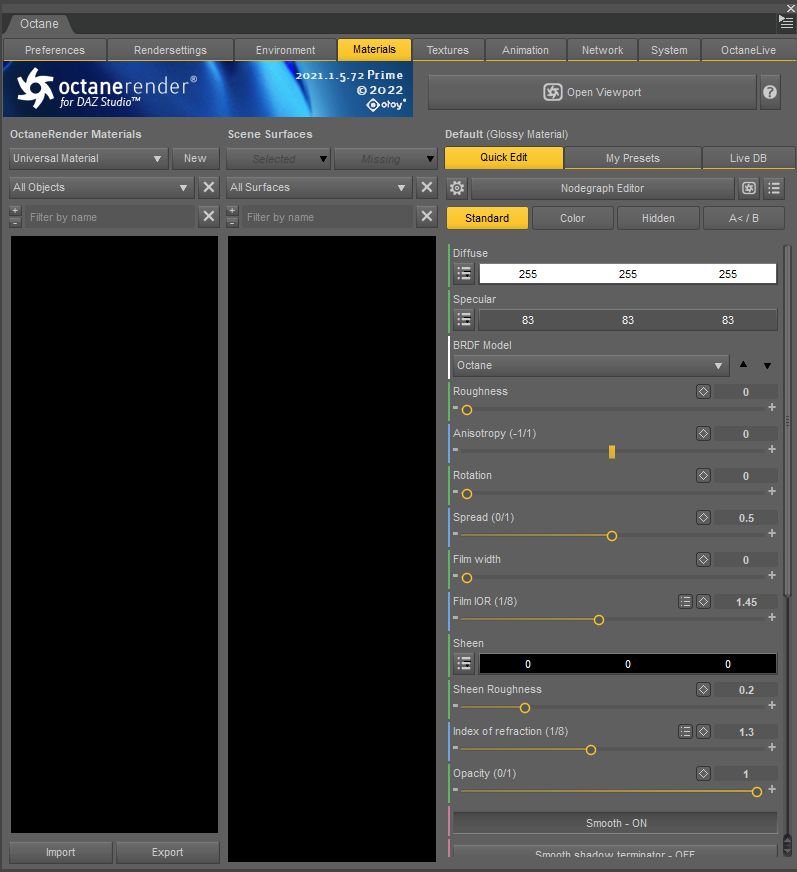The width and height of the screenshot is (797, 872).
Task: Open the Diffuse texture list icon
Action: click(x=464, y=274)
